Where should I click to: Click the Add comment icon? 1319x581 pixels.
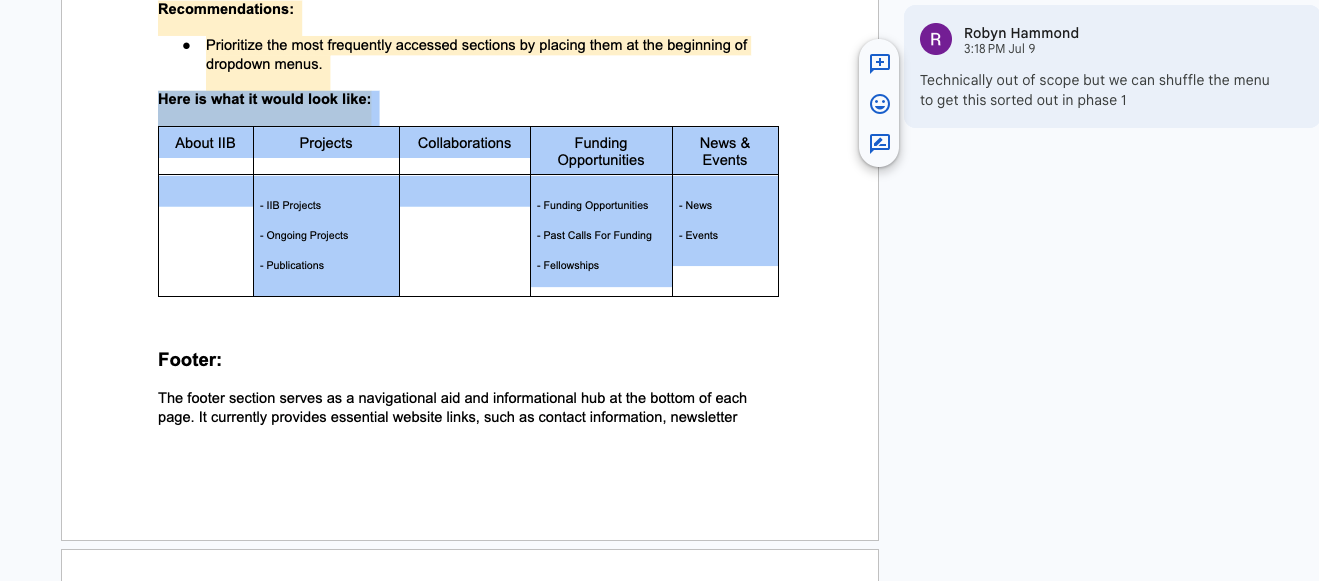click(x=879, y=64)
